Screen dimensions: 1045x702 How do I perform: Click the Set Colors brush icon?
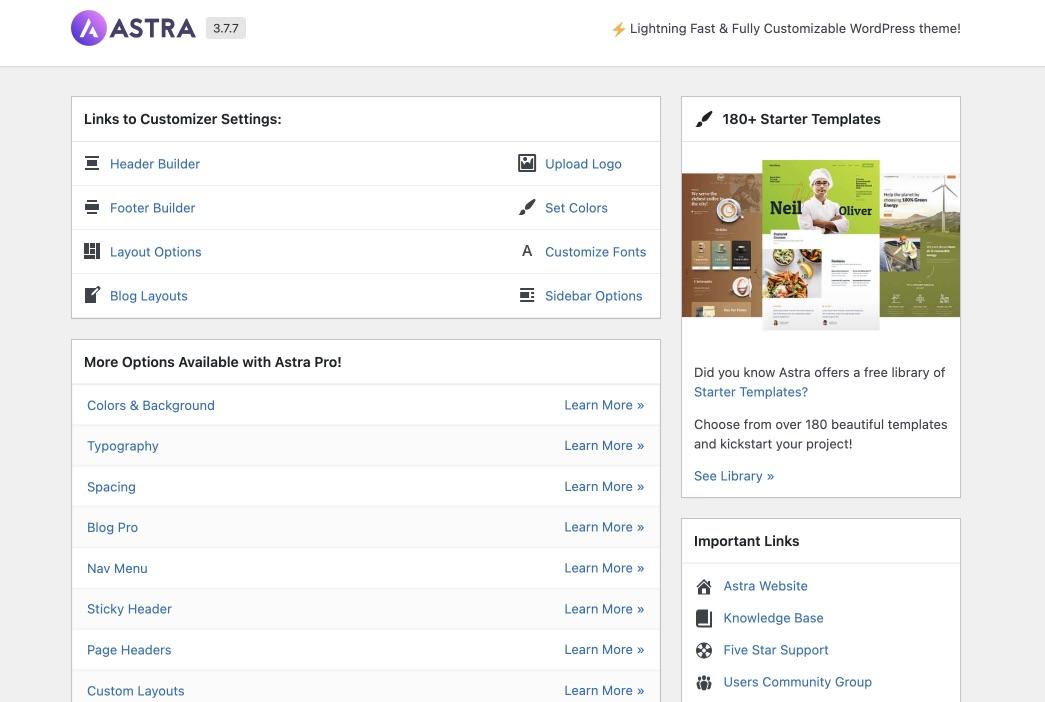pyautogui.click(x=527, y=206)
